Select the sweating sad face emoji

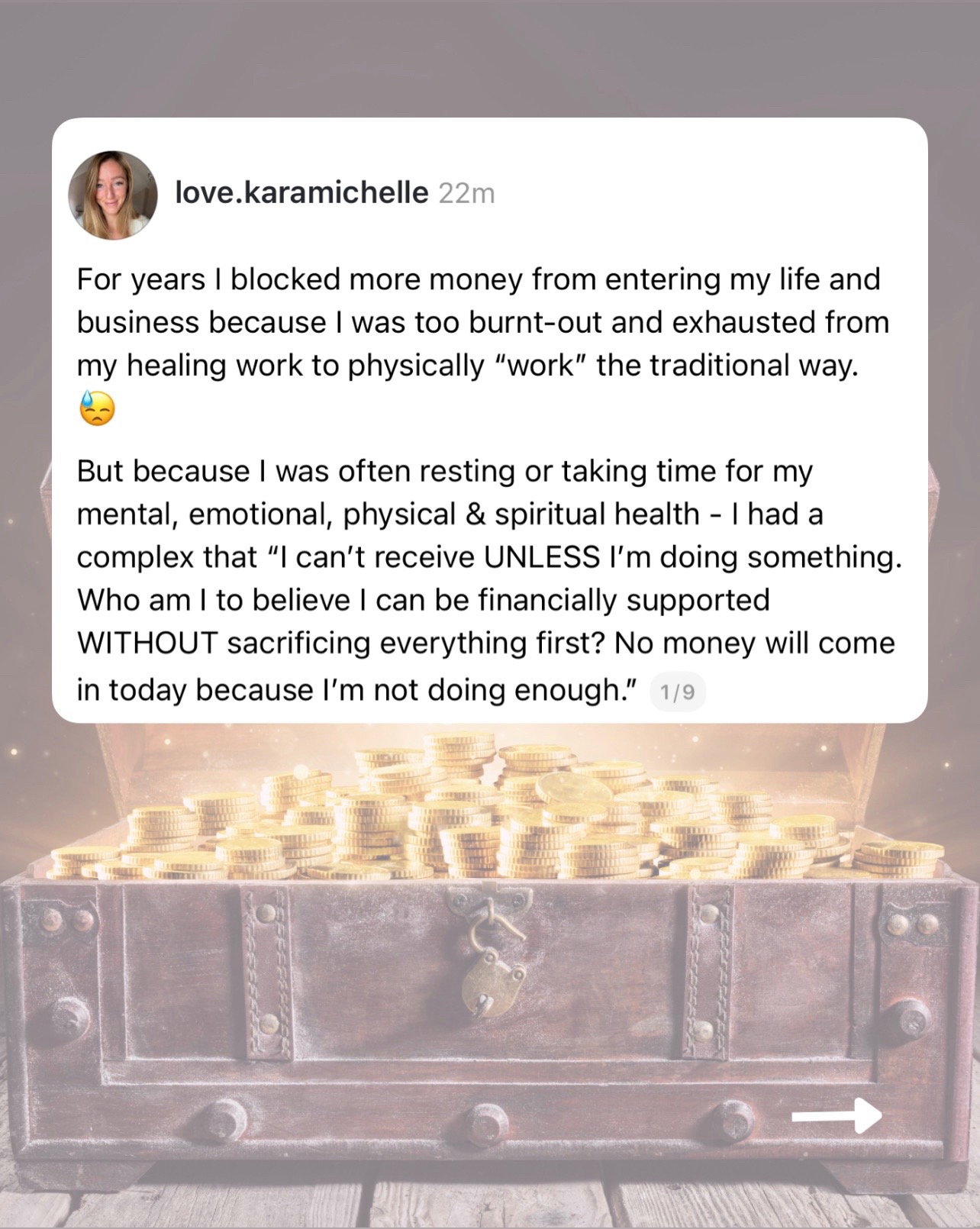tap(97, 408)
